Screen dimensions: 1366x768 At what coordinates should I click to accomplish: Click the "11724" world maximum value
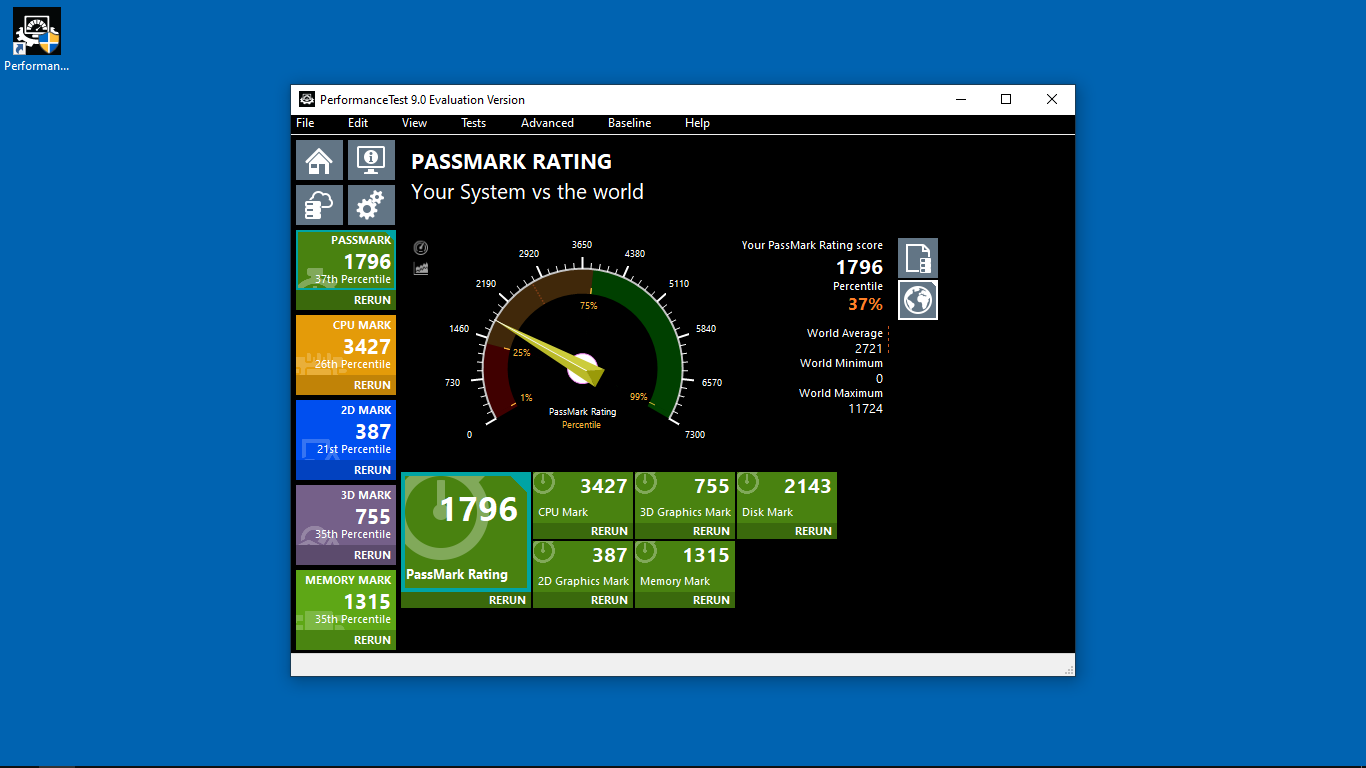pos(866,409)
